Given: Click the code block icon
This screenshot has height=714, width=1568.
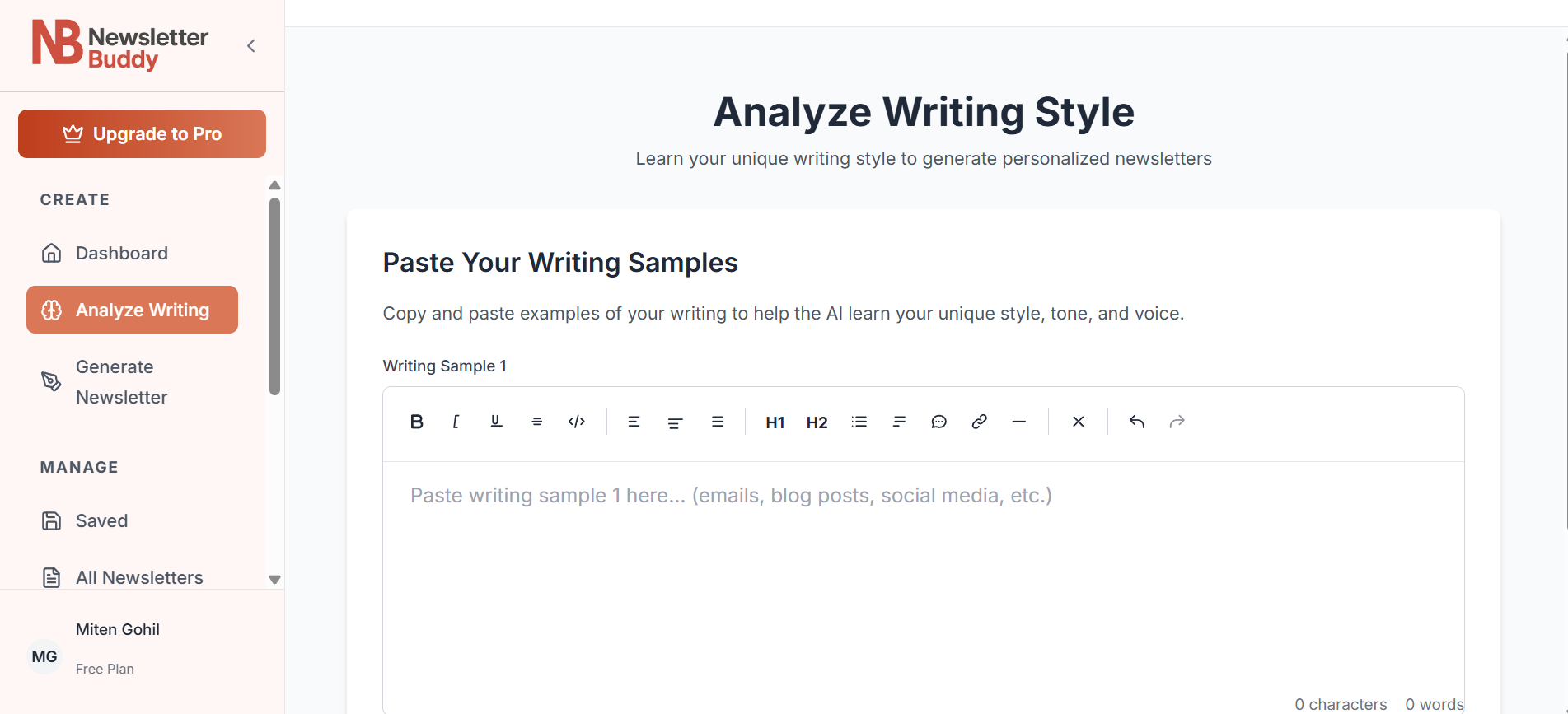Looking at the screenshot, I should [577, 422].
